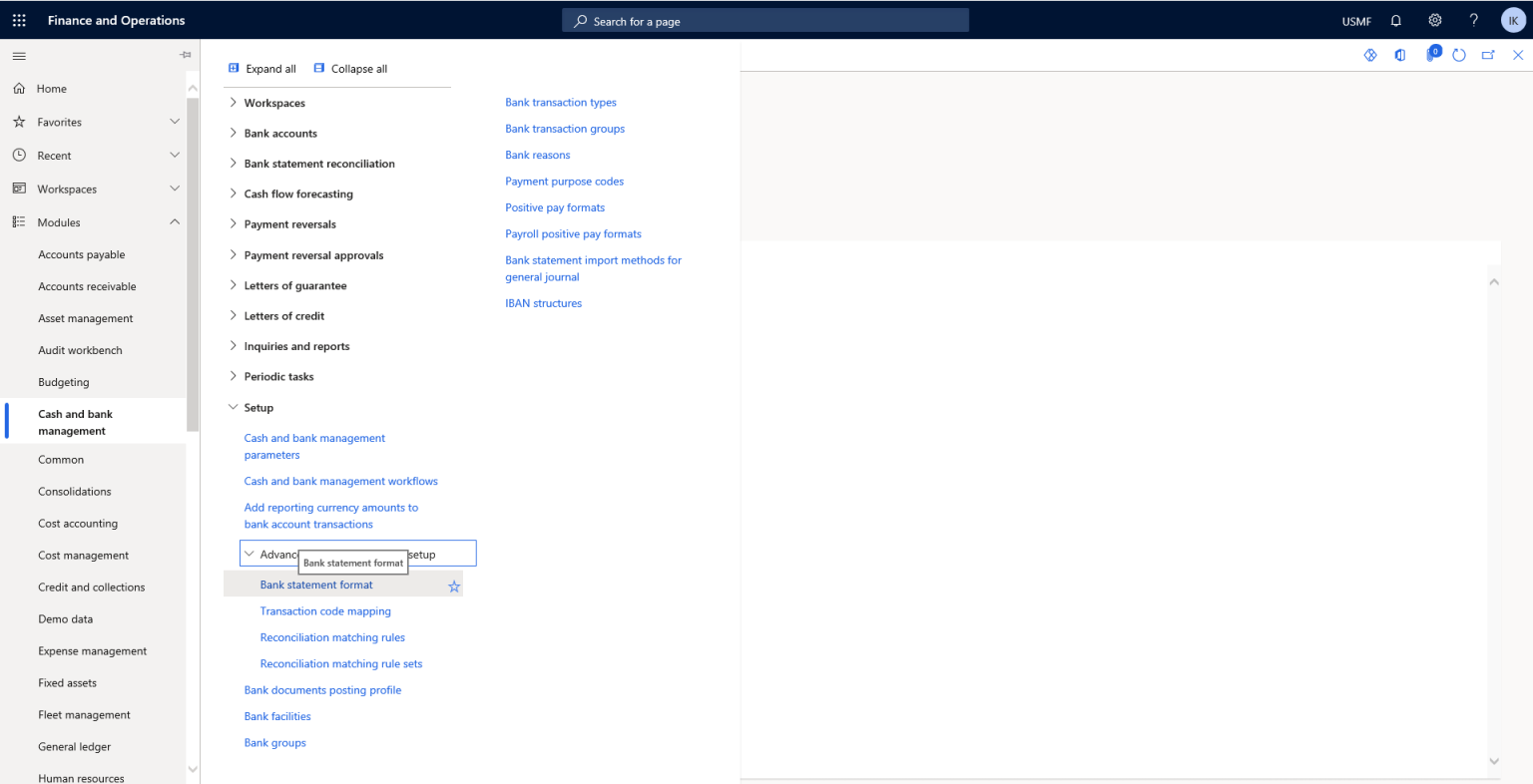Click the Expand all button

(262, 68)
